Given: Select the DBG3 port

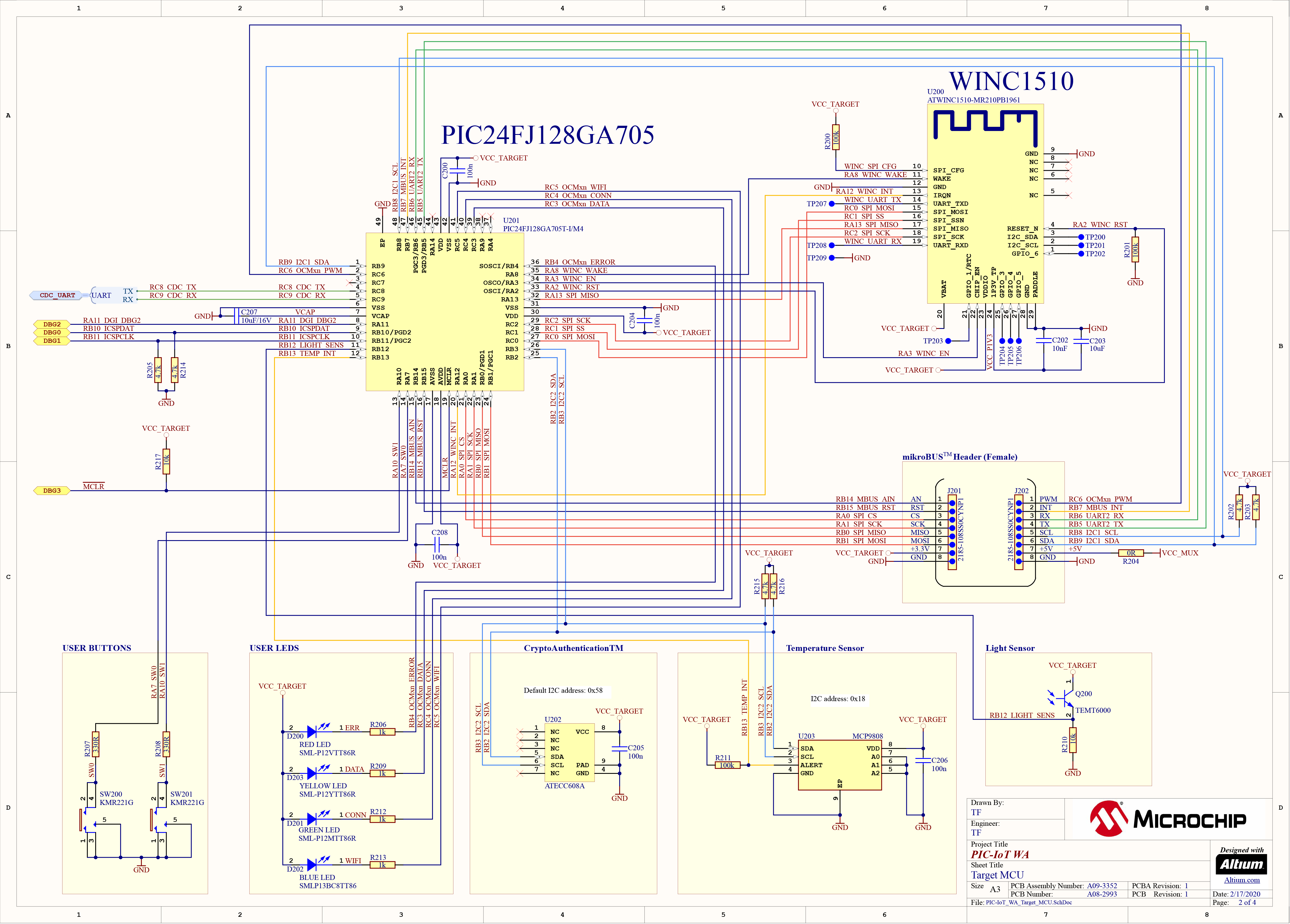Looking at the screenshot, I should click(52, 490).
